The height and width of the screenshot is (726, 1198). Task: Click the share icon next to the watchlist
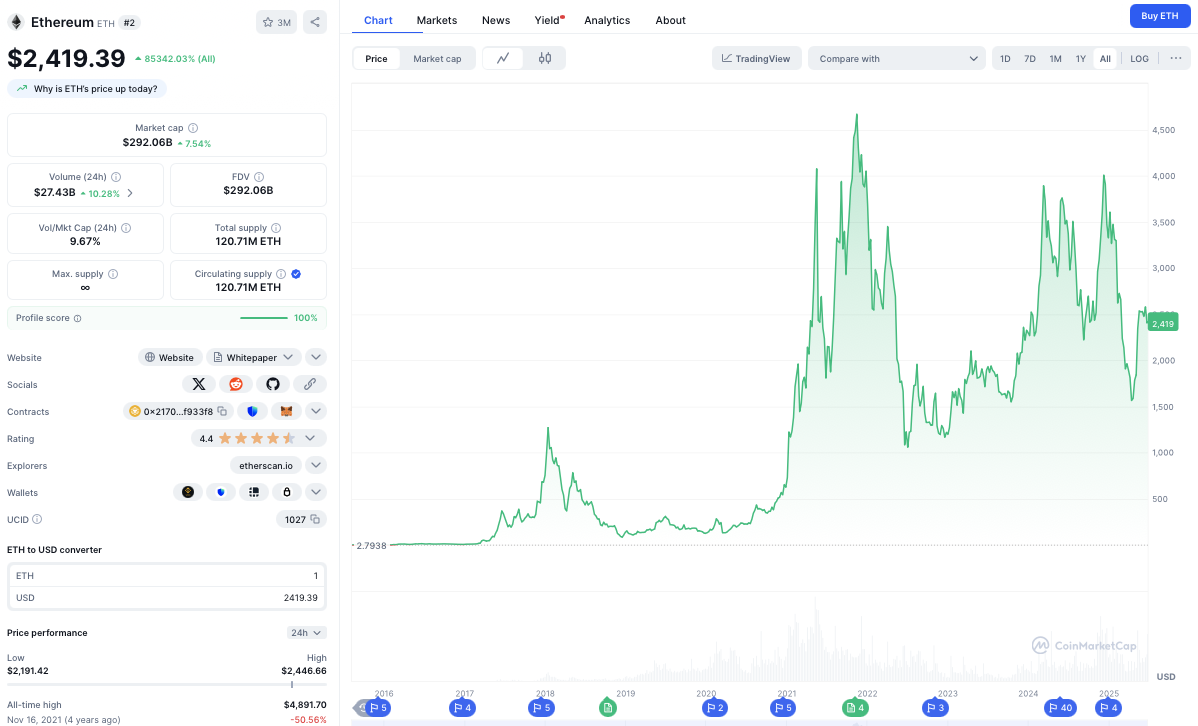coord(315,22)
